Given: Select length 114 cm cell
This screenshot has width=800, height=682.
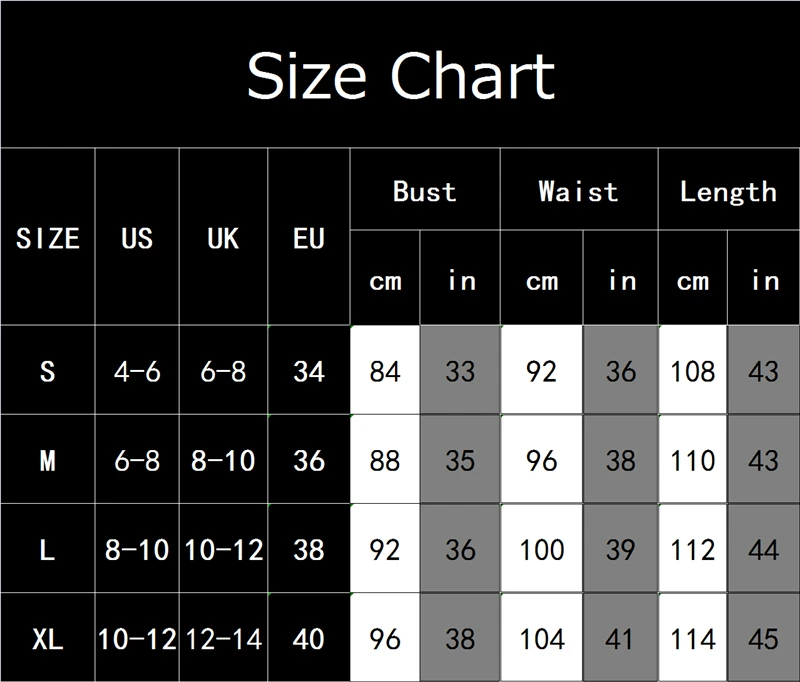Looking at the screenshot, I should (x=693, y=638).
